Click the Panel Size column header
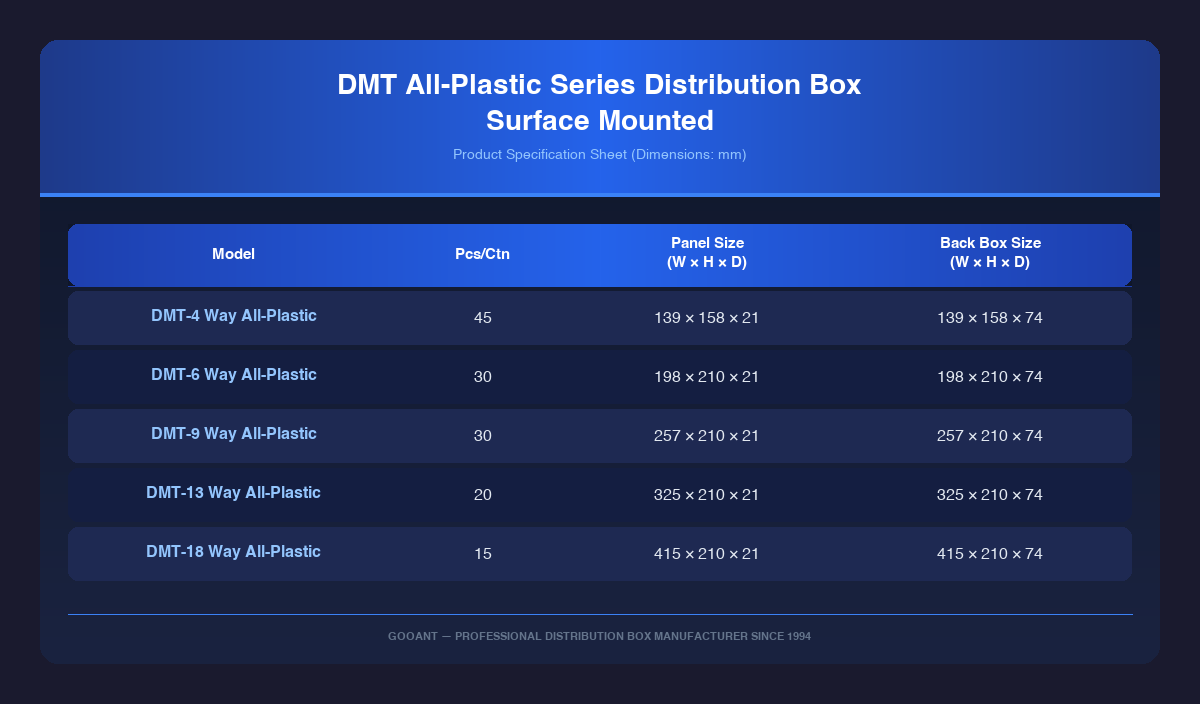This screenshot has width=1200, height=704. (x=707, y=253)
